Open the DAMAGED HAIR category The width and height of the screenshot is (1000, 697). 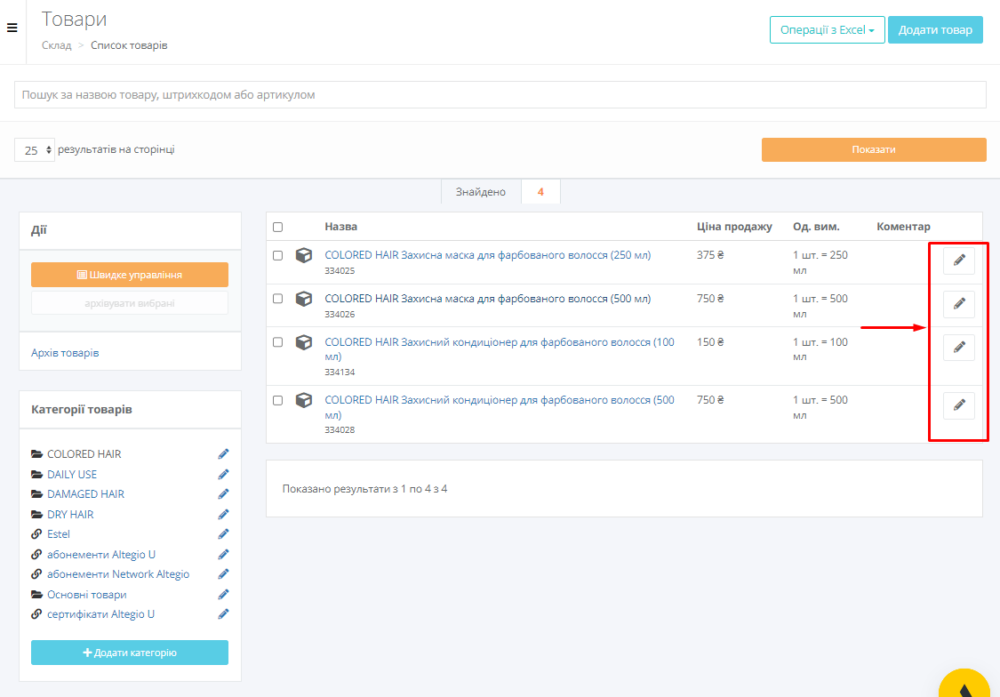85,494
